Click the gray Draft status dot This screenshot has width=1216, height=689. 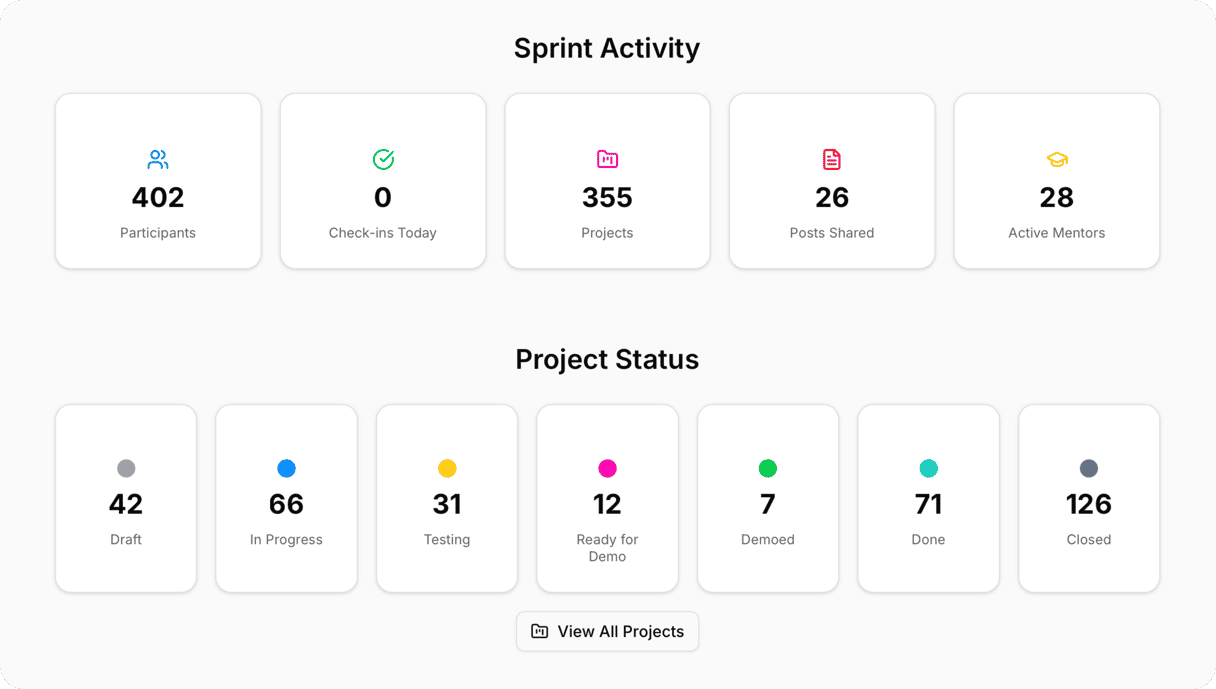coord(126,467)
